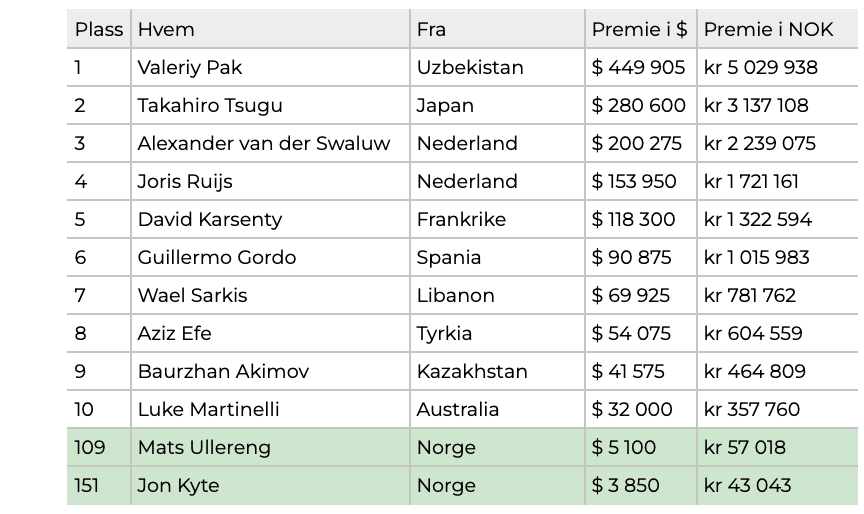This screenshot has width=864, height=514.
Task: Click the Premie i NOK header
Action: [777, 29]
